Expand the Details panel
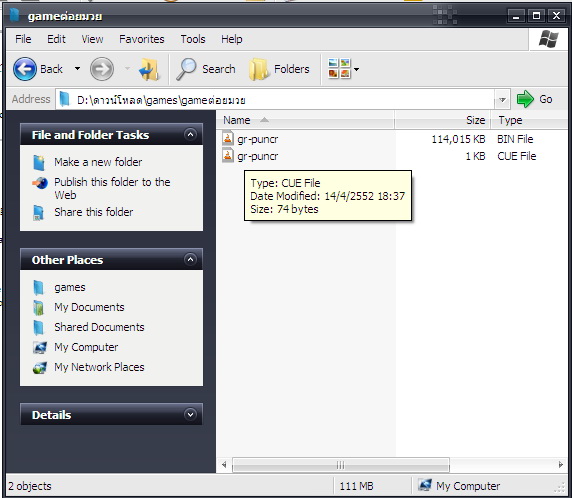 coord(190,414)
